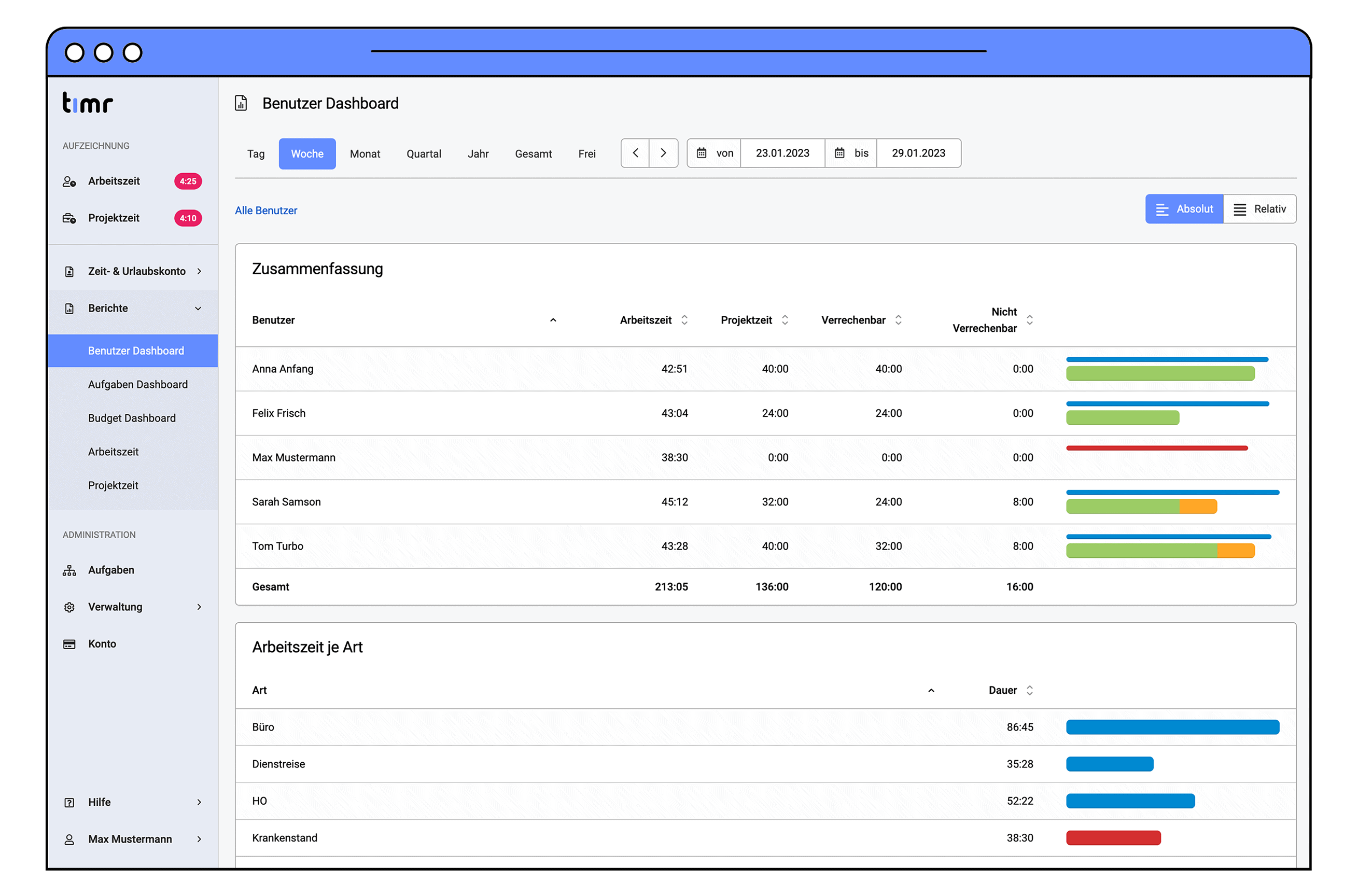
Task: Click Anna Anfang's green project time bar
Action: click(1160, 374)
